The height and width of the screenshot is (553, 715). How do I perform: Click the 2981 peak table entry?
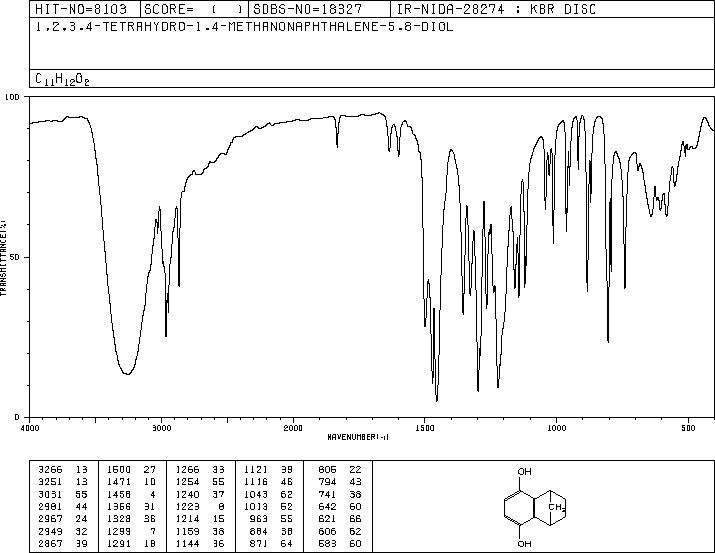(63, 506)
